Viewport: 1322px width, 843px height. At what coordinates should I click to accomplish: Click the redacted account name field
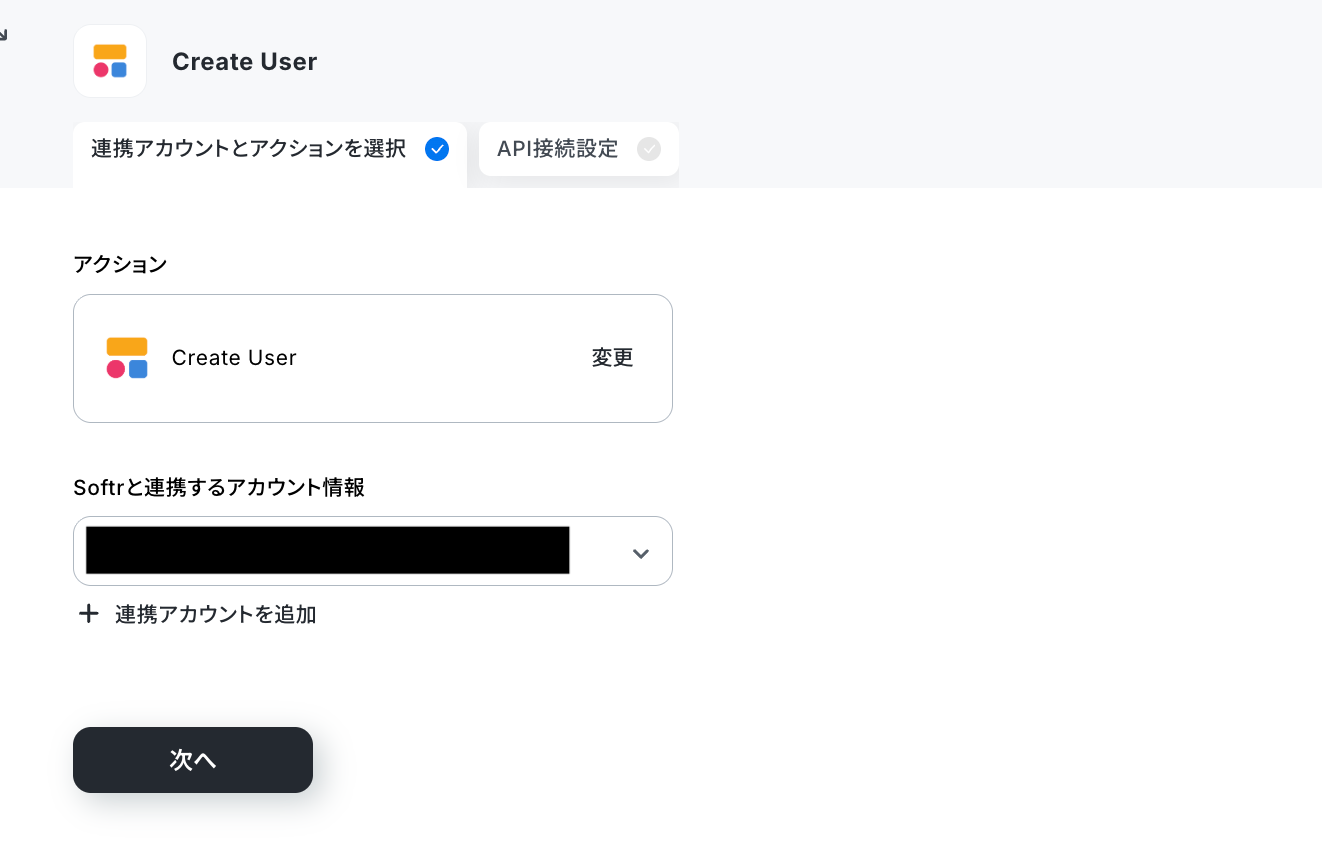pyautogui.click(x=328, y=550)
